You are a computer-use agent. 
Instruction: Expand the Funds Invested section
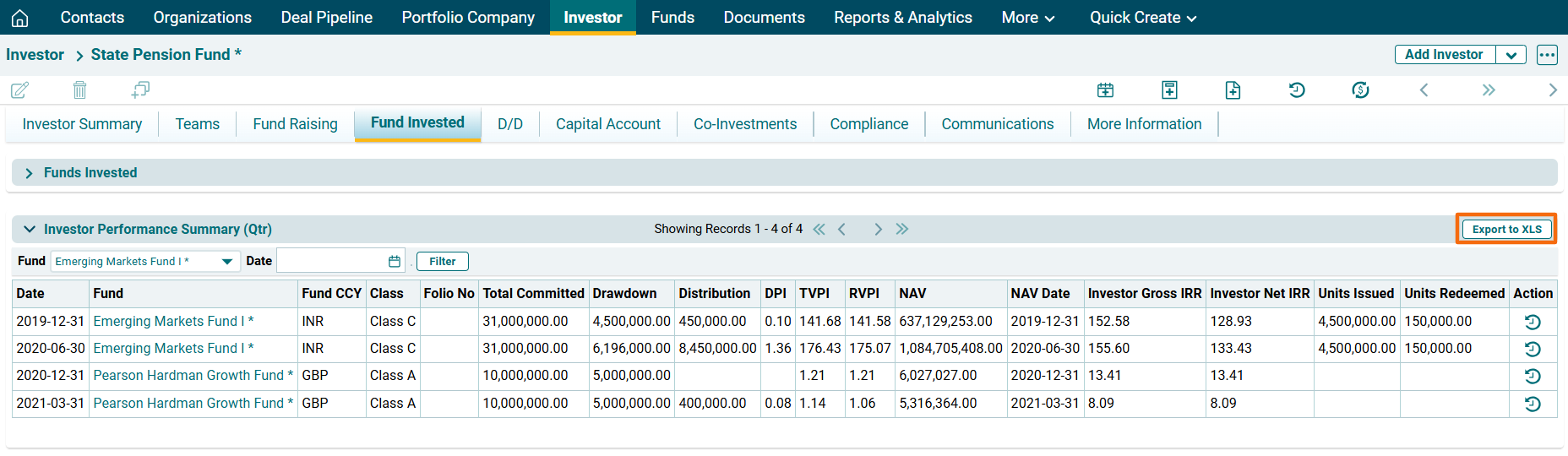tap(29, 173)
